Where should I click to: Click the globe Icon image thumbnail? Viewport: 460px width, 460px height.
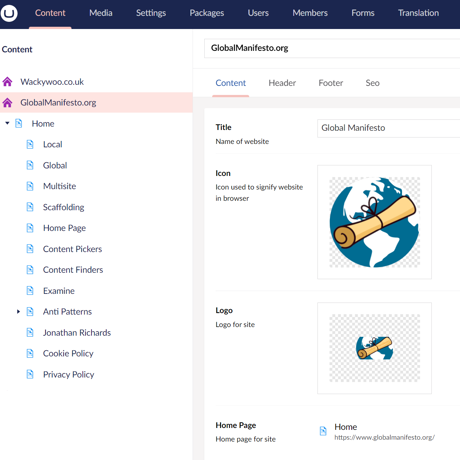click(x=374, y=222)
